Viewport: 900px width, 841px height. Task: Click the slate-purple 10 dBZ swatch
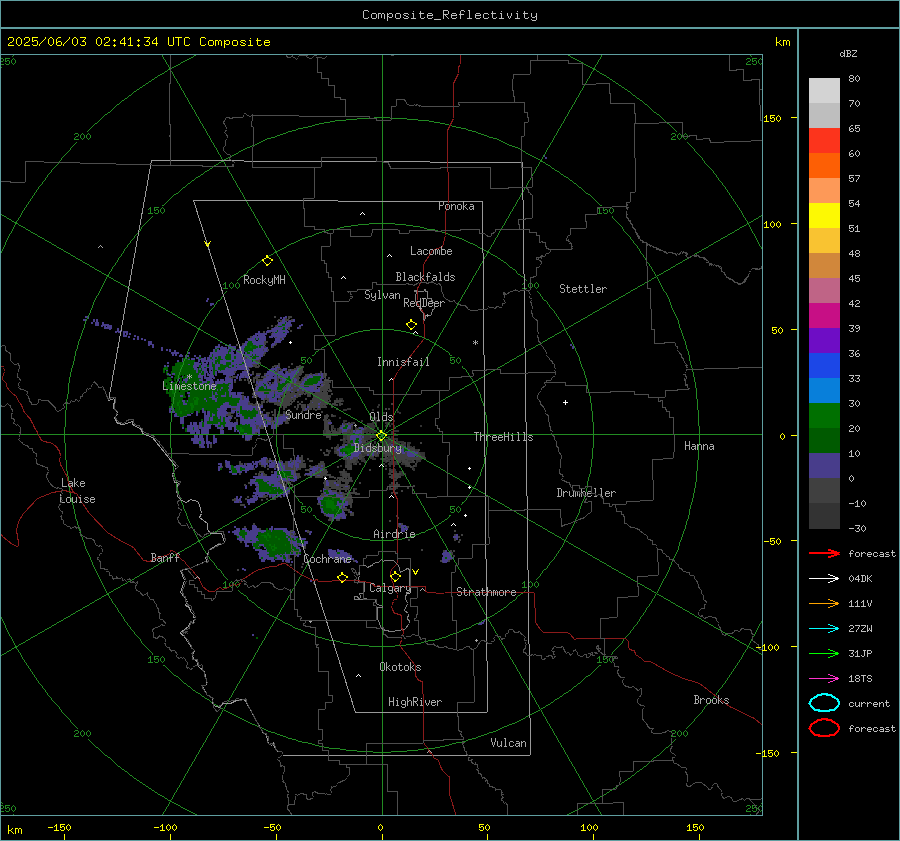[824, 466]
